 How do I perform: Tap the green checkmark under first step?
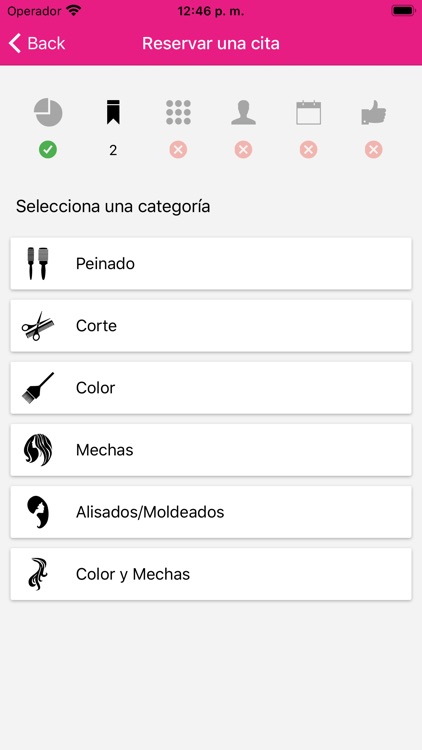point(48,150)
